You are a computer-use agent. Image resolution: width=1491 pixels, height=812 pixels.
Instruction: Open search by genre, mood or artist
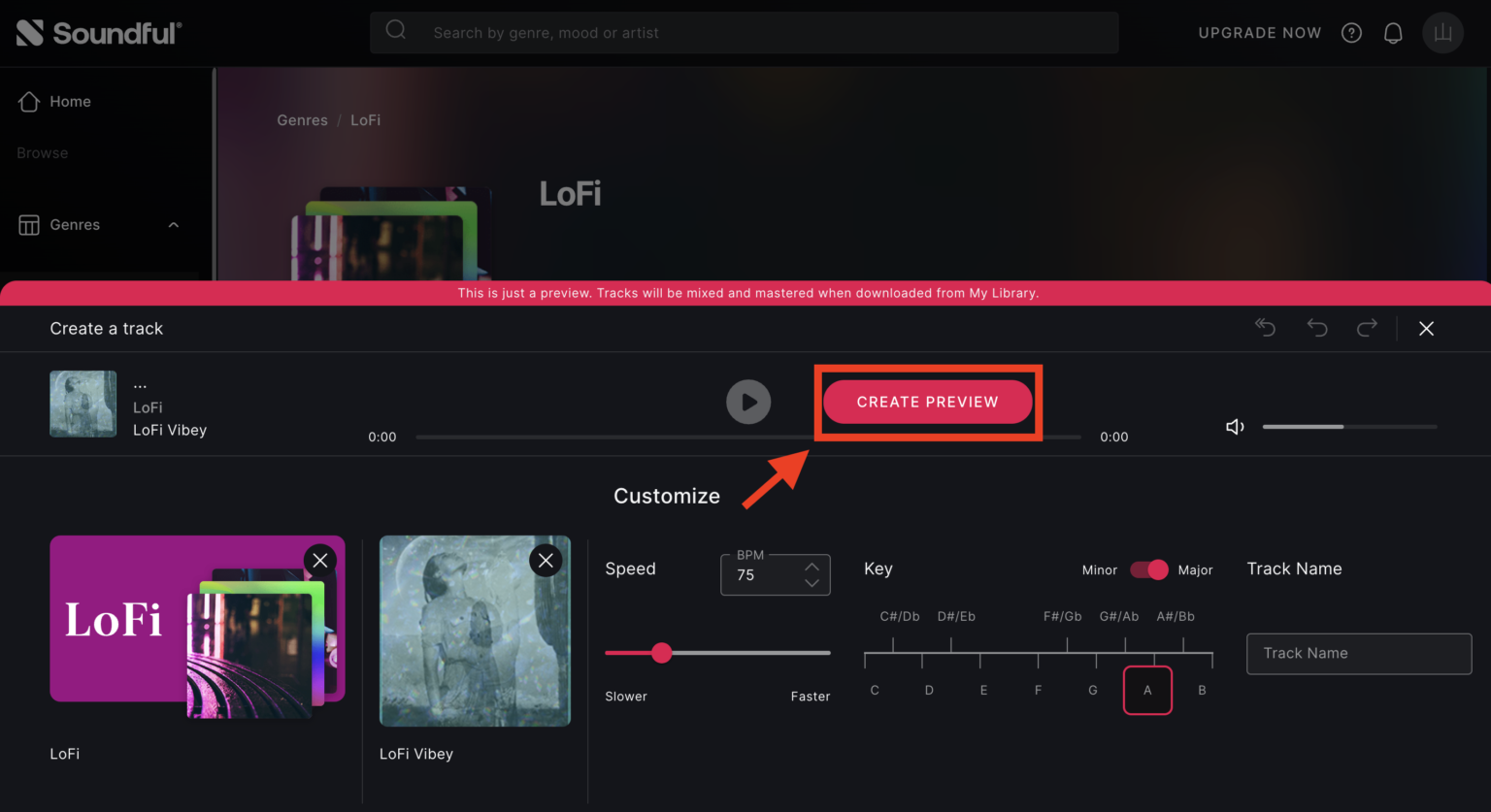pos(744,32)
